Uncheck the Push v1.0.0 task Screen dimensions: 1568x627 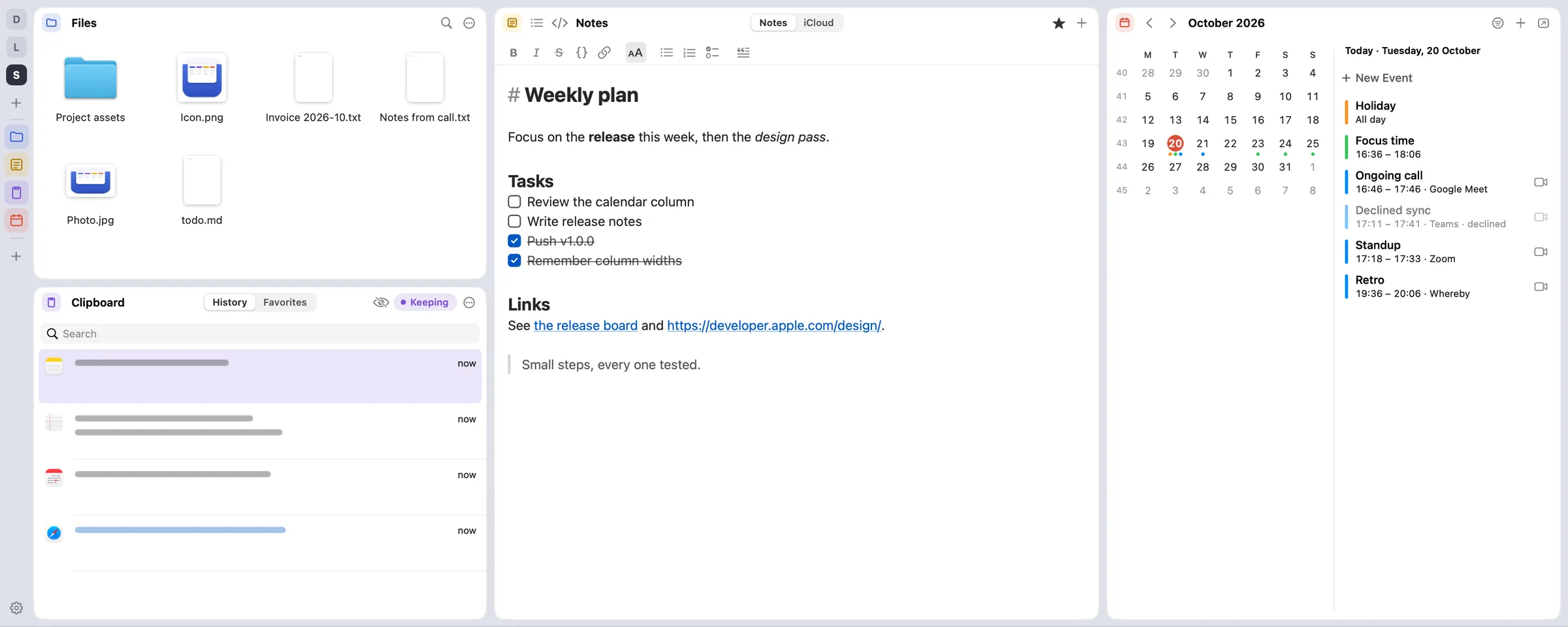[515, 241]
